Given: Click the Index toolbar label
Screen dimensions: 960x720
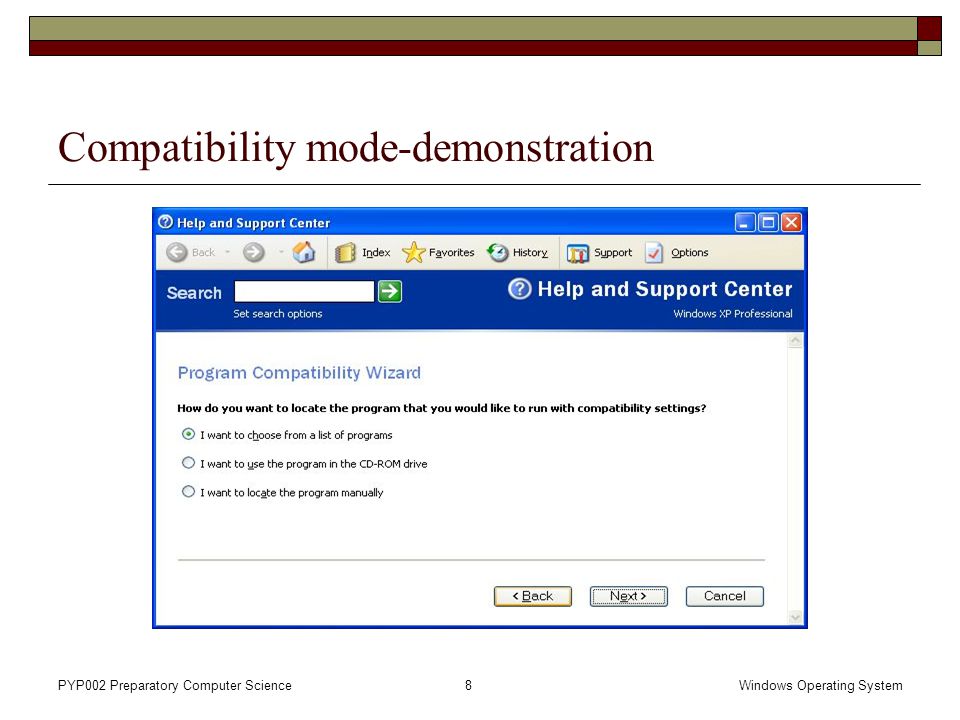Looking at the screenshot, I should (x=376, y=252).
